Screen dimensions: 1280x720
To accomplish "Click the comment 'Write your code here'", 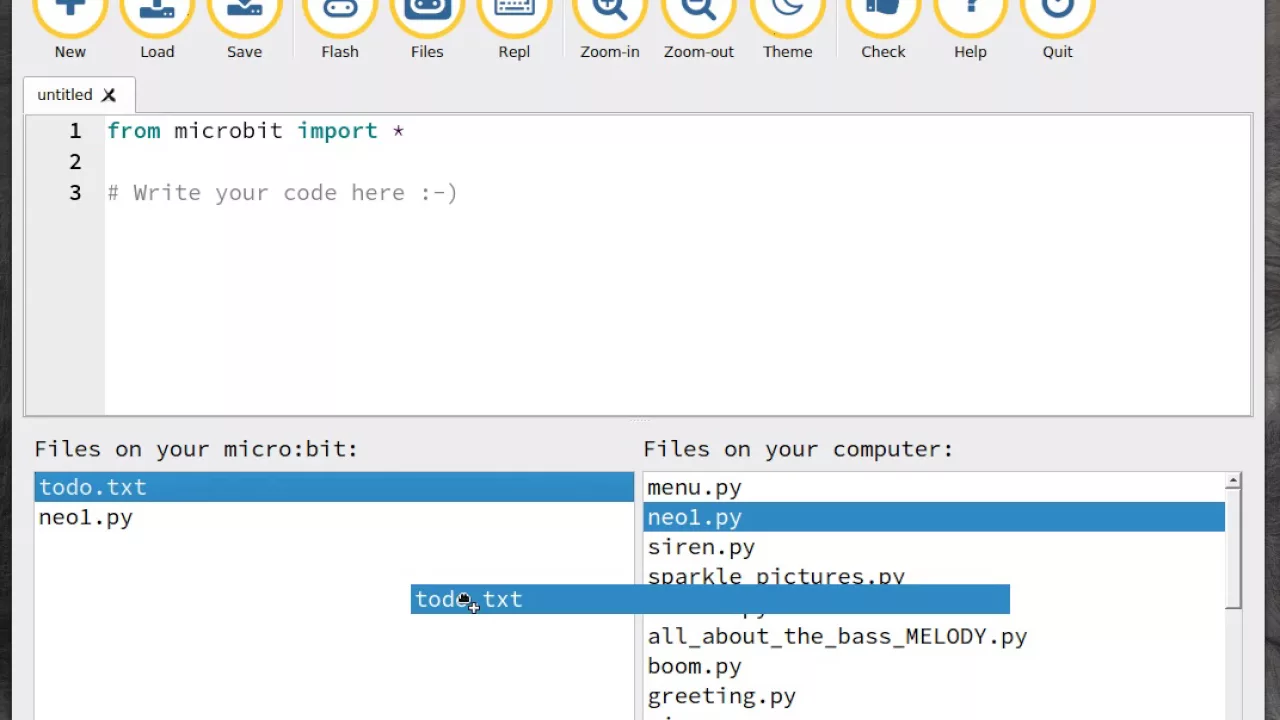I will [x=282, y=193].
